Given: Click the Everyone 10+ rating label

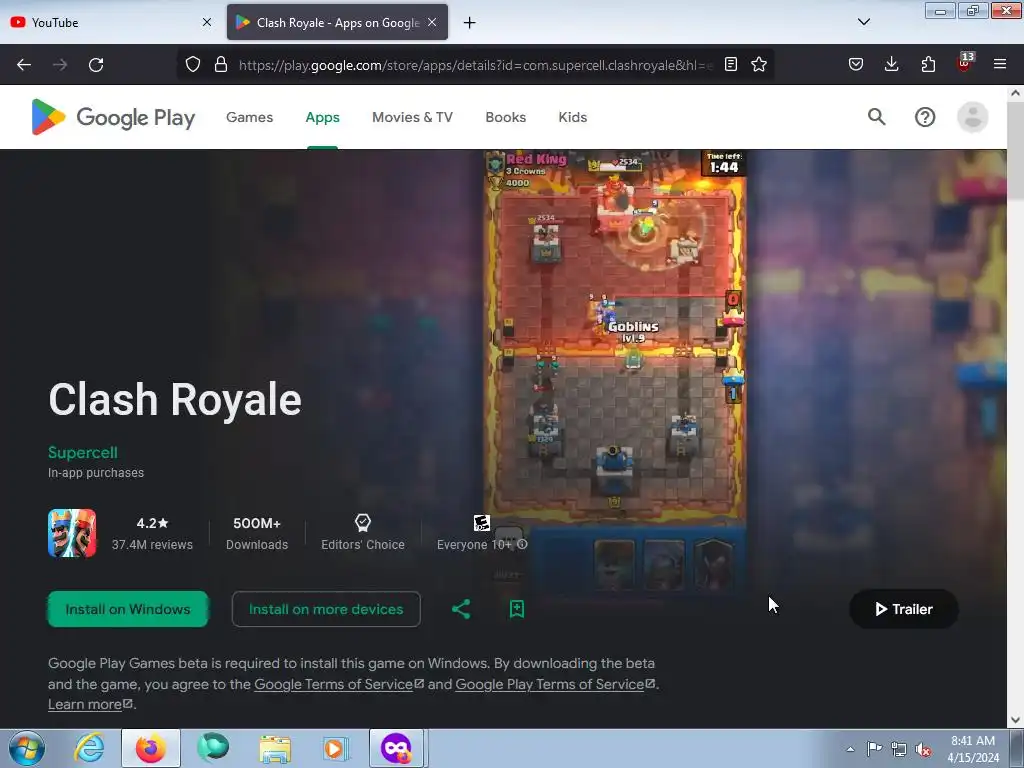Looking at the screenshot, I should [473, 545].
